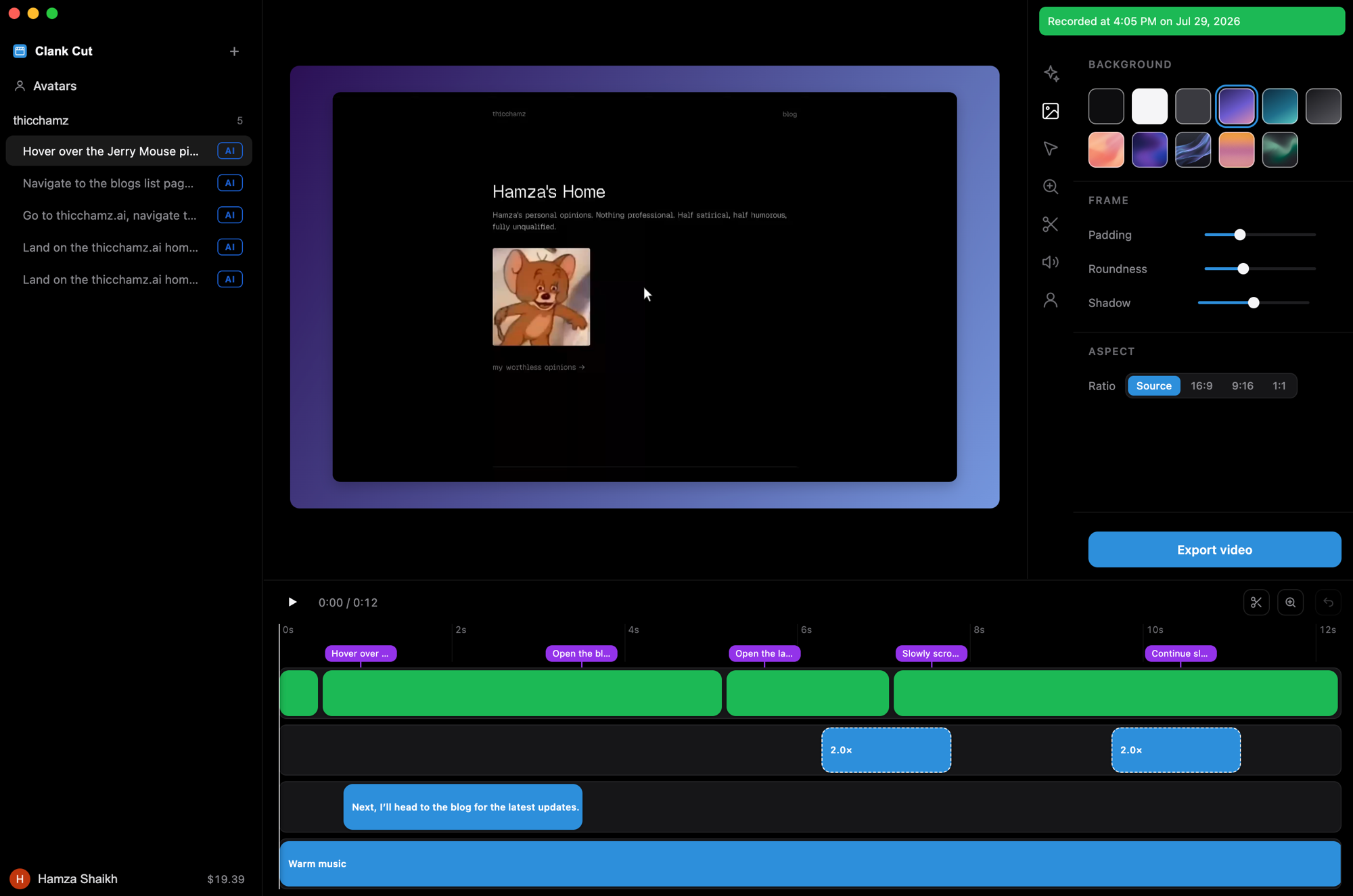The image size is (1353, 896).
Task: Click the Clank Cut app logo
Action: [x=20, y=51]
